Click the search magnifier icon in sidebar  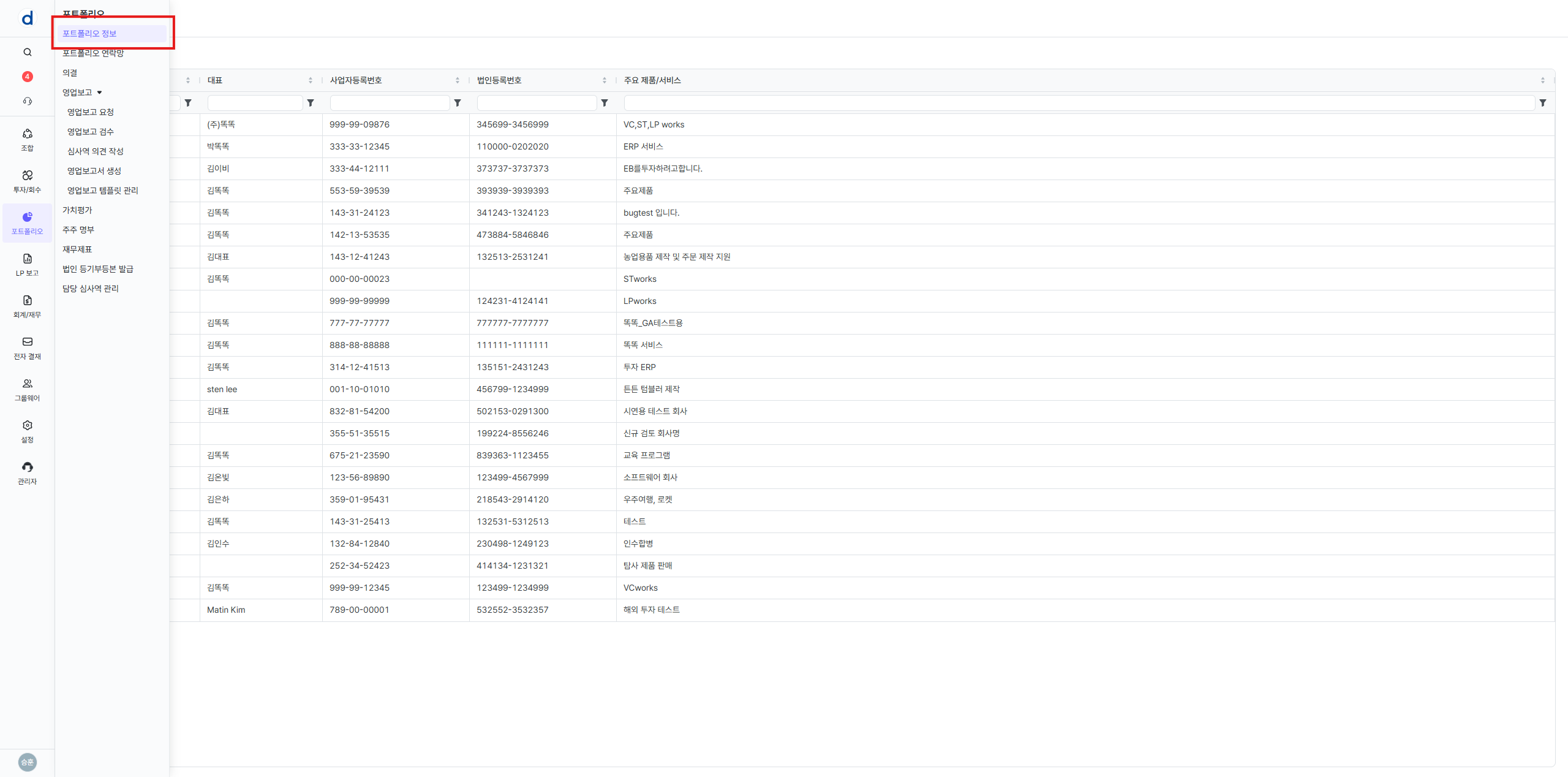28,52
